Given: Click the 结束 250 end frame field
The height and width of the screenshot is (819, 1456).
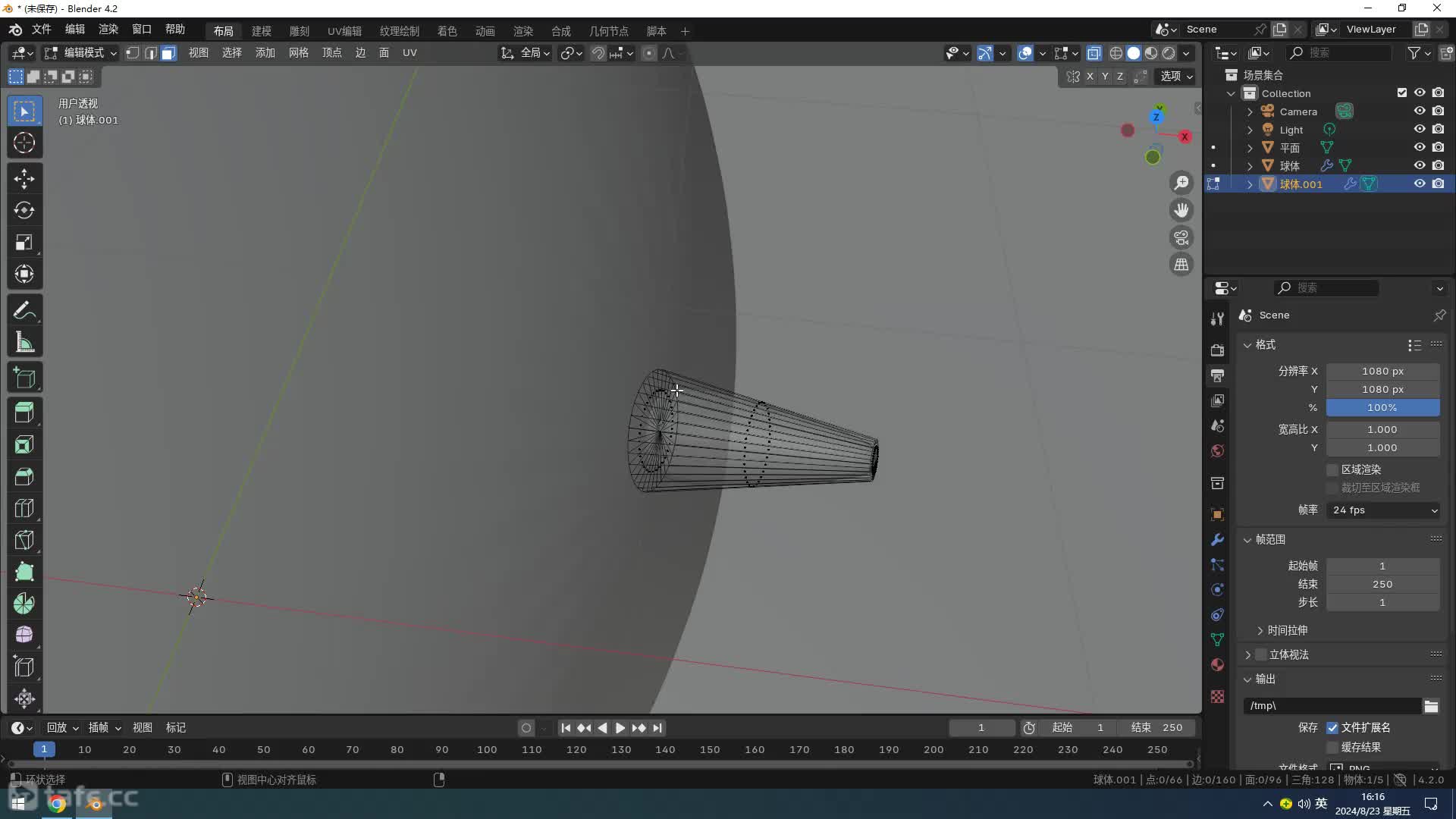Looking at the screenshot, I should (x=1157, y=728).
